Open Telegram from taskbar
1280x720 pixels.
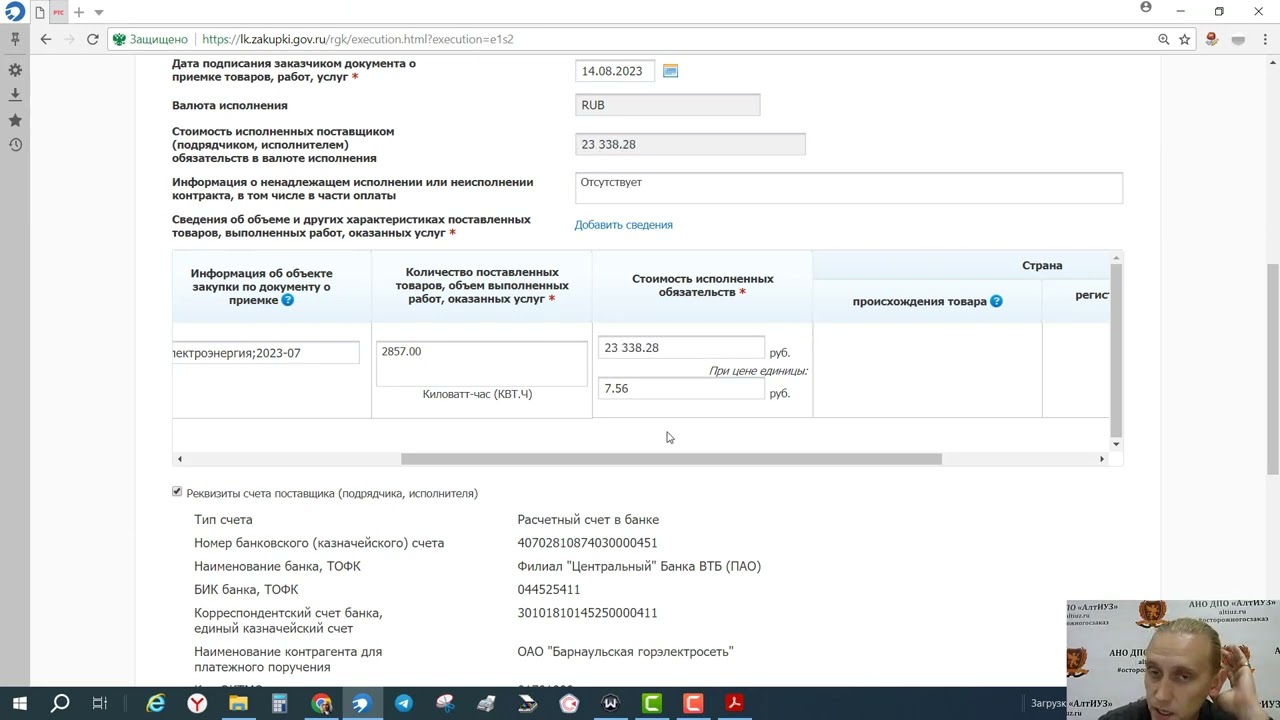pyautogui.click(x=403, y=703)
